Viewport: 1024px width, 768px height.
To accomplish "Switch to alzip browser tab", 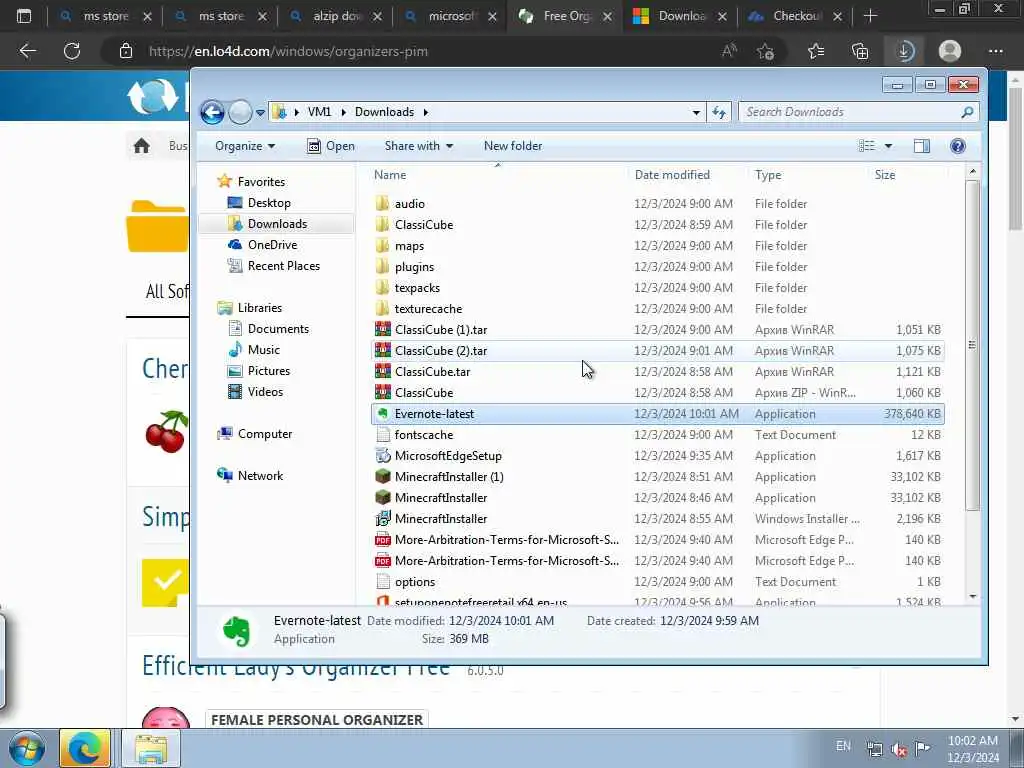I will tap(336, 16).
